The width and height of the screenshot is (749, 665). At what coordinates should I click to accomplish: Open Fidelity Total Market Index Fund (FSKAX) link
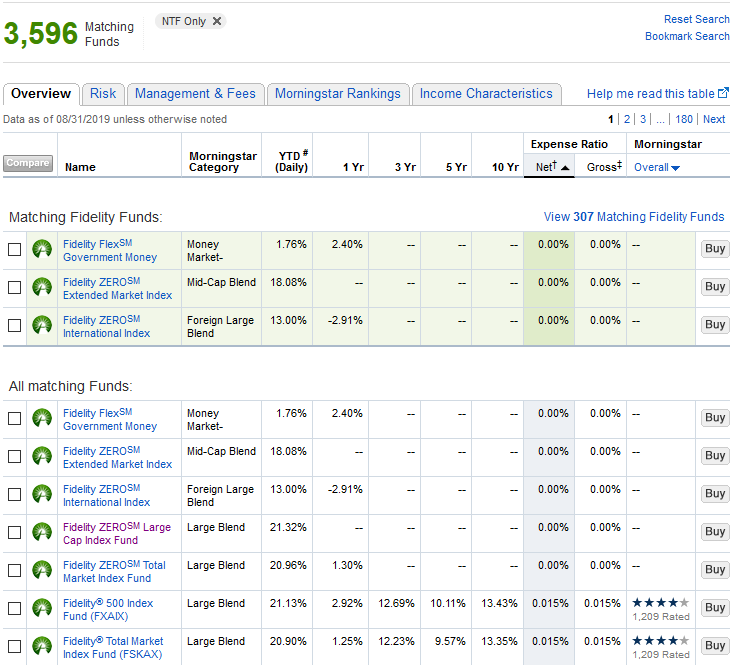(113, 648)
